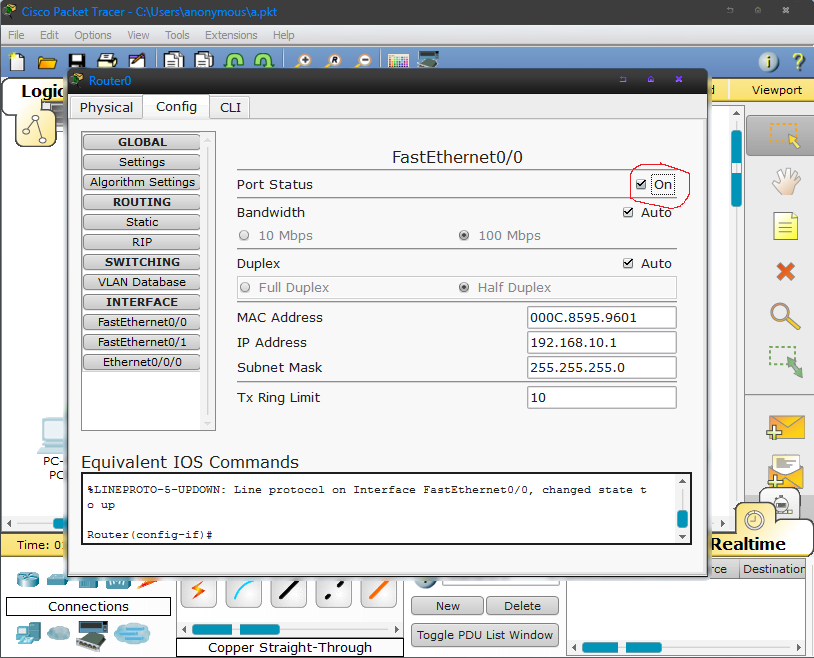The height and width of the screenshot is (658, 814).
Task: Click the Toggle PDU List Window button
Action: click(x=485, y=635)
